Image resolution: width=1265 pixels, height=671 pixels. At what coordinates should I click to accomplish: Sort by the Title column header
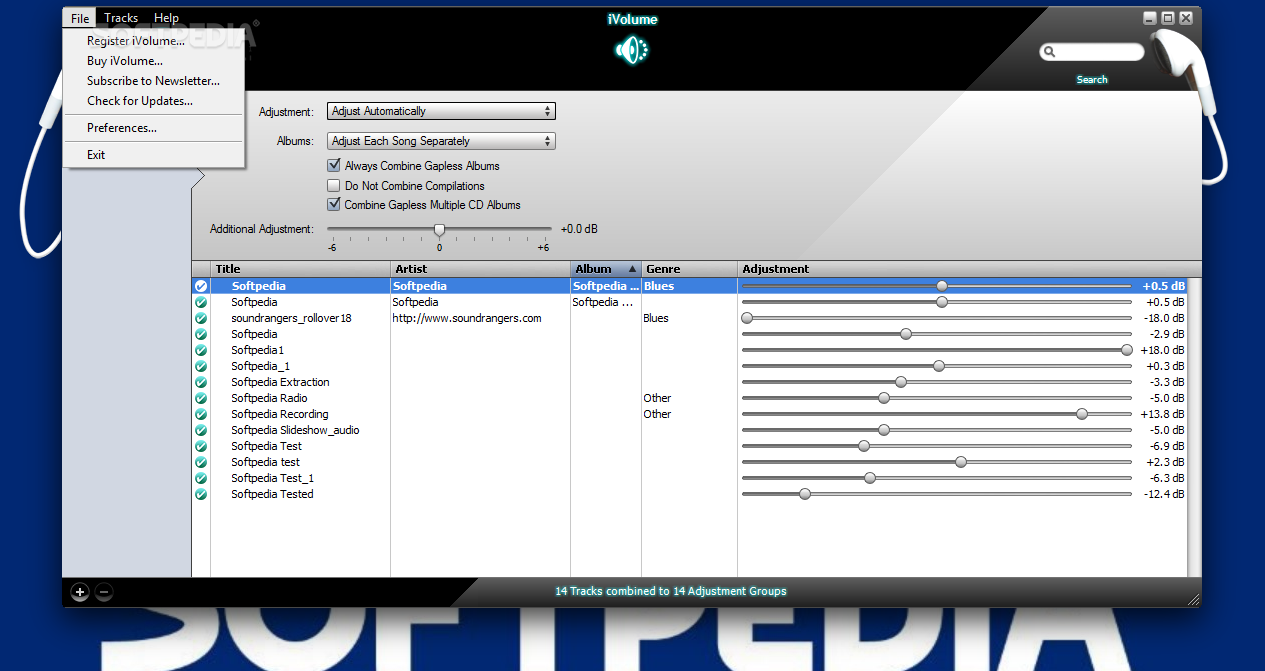300,269
